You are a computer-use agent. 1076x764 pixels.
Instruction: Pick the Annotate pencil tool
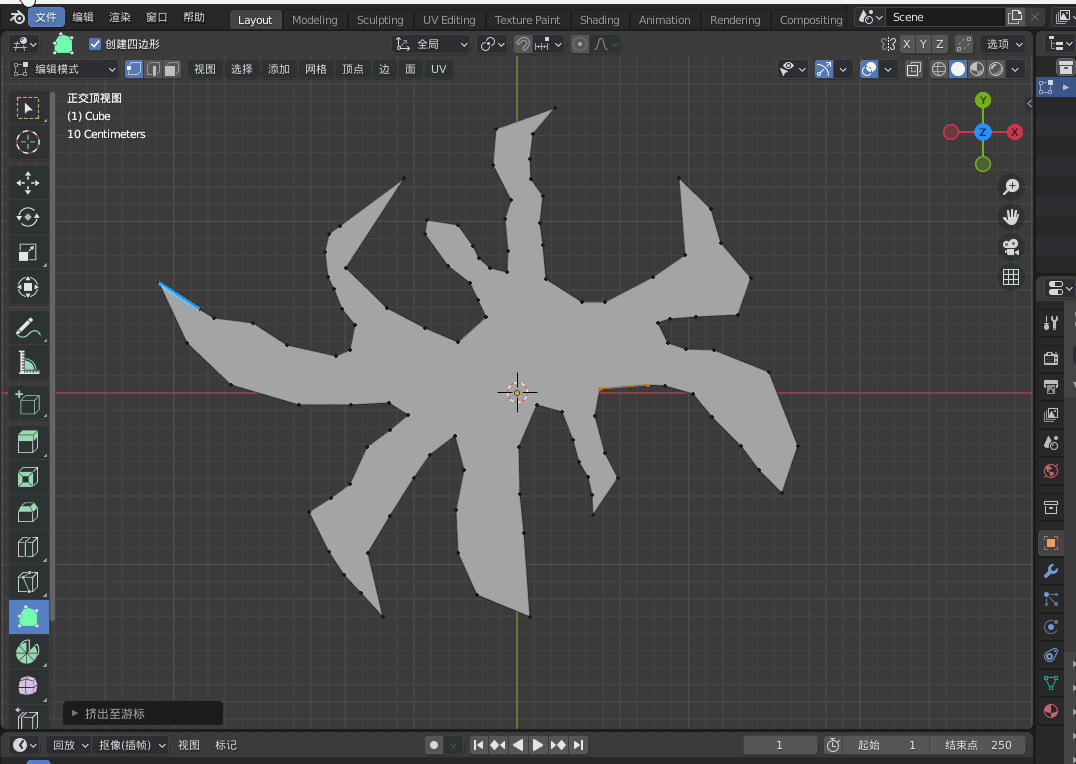[x=27, y=328]
